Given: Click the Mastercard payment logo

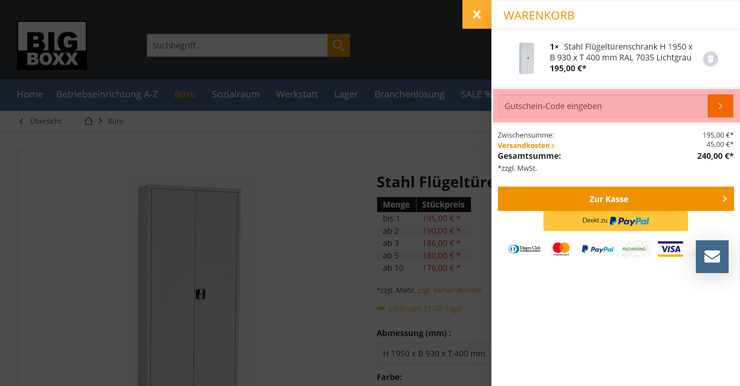Looking at the screenshot, I should (561, 249).
